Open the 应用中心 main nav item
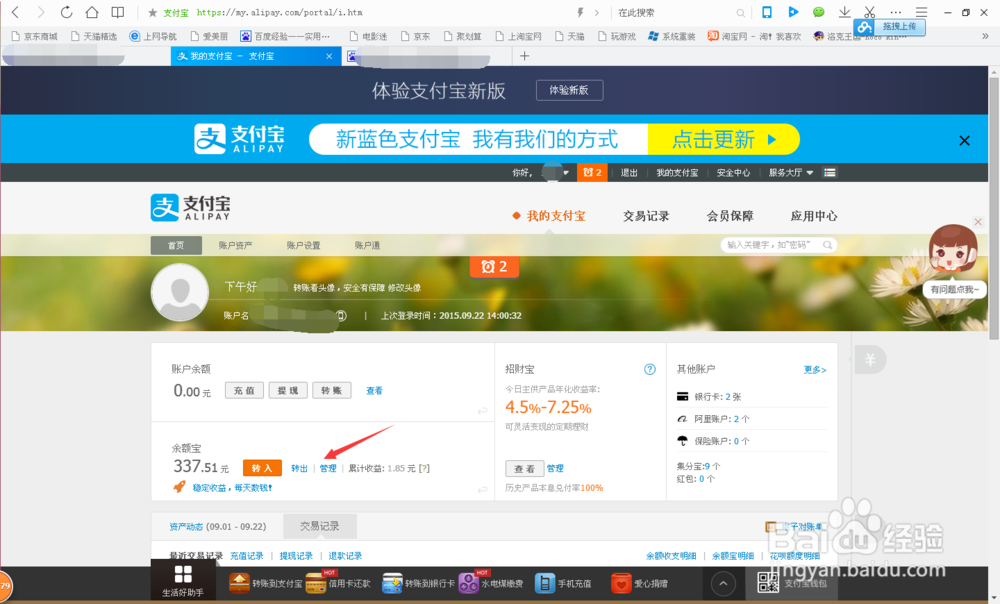 [x=814, y=216]
